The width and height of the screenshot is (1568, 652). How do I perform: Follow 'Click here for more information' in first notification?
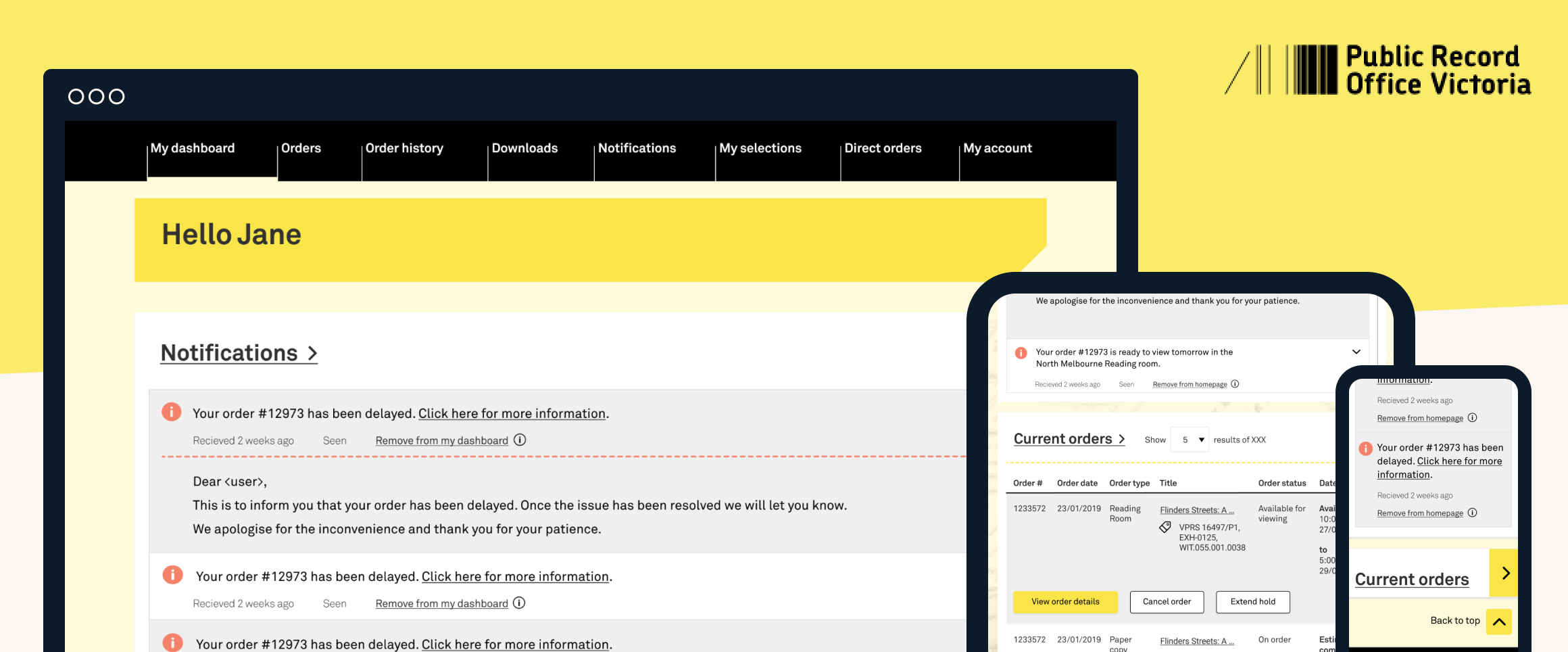click(512, 414)
